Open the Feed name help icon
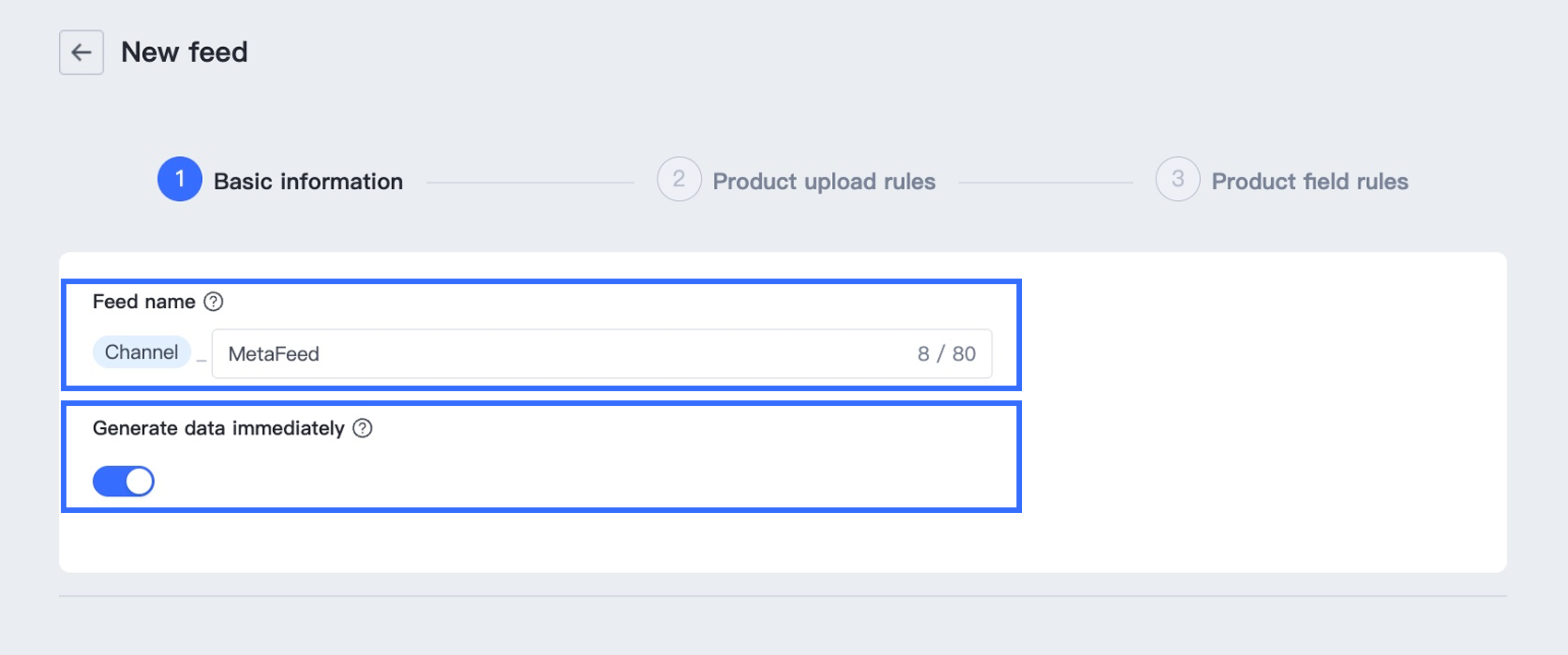Viewport: 1568px width, 655px height. coord(213,302)
